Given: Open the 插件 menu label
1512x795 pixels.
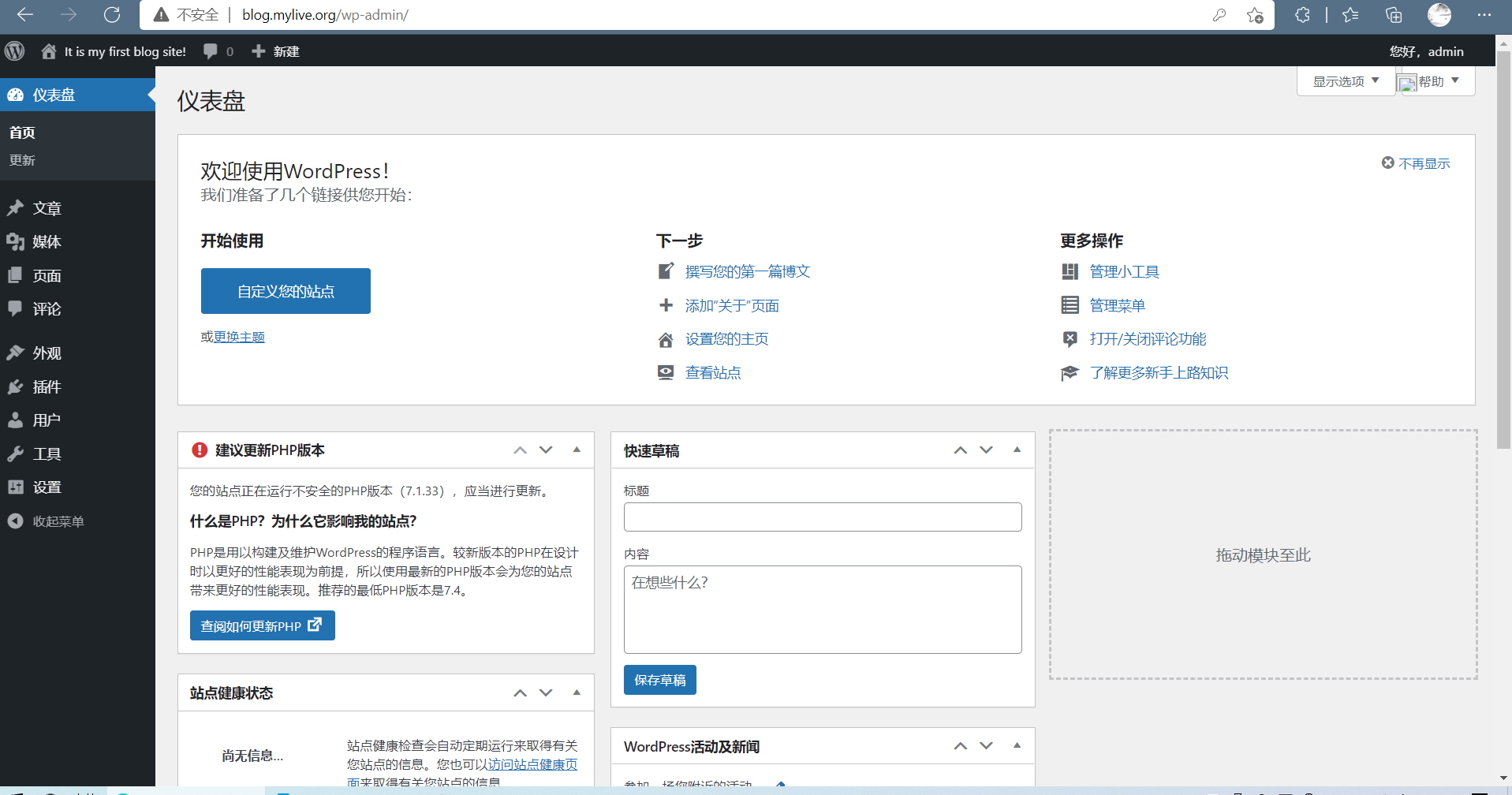Looking at the screenshot, I should point(47,386).
